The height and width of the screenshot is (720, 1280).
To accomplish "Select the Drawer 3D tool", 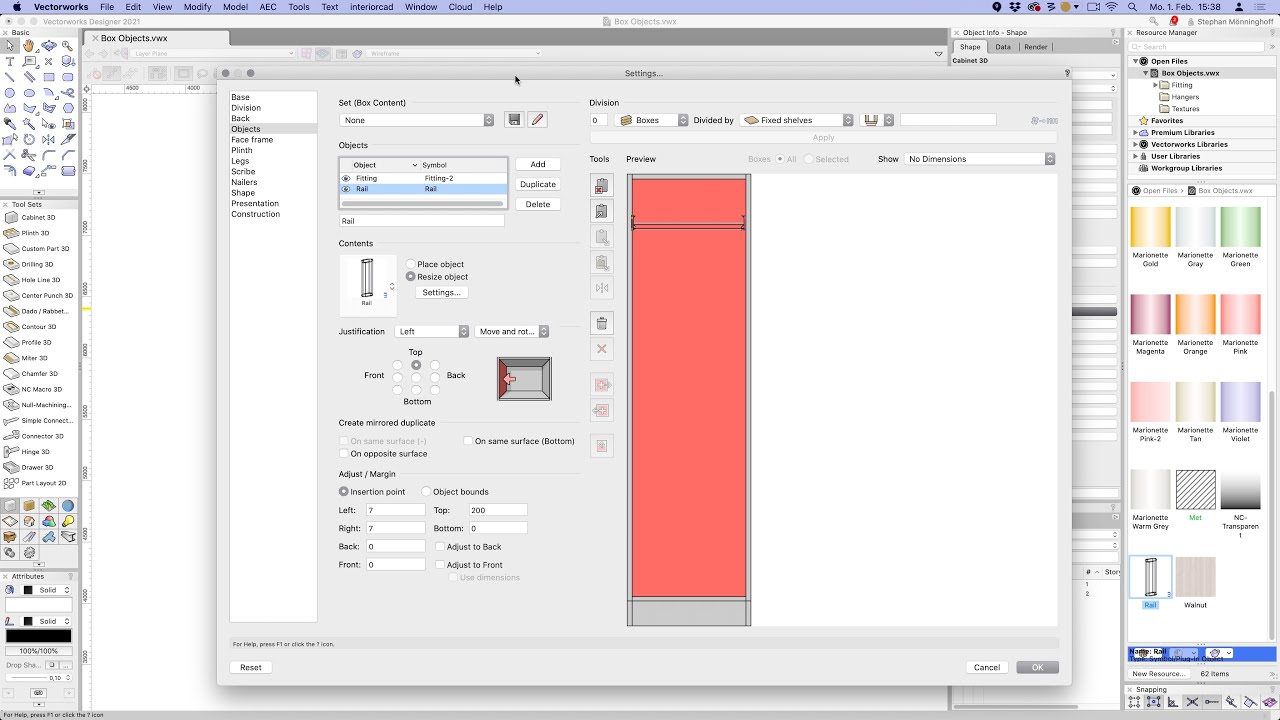I will click(x=38, y=467).
